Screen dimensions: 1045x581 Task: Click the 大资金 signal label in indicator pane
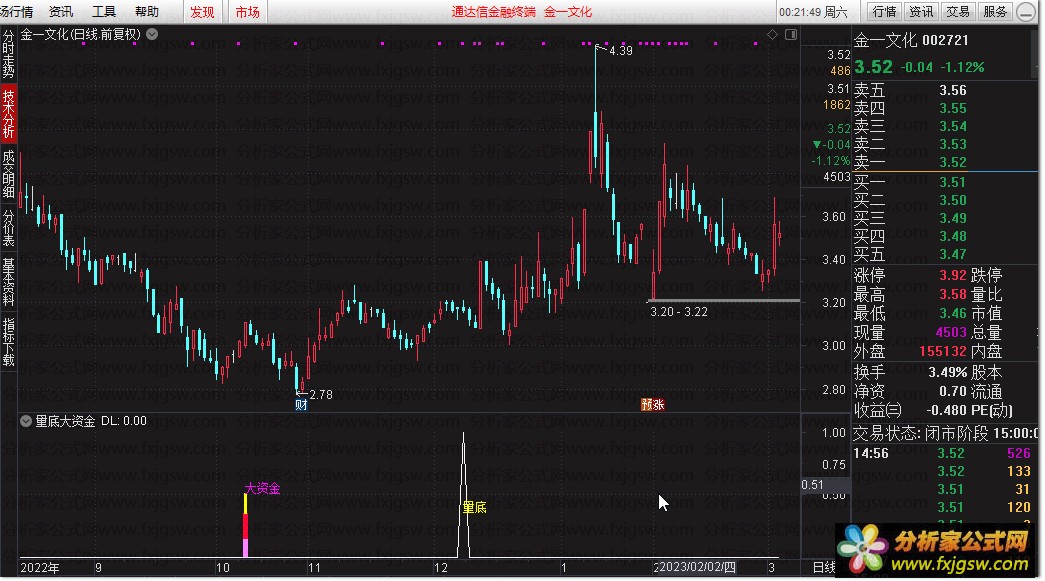coord(263,488)
